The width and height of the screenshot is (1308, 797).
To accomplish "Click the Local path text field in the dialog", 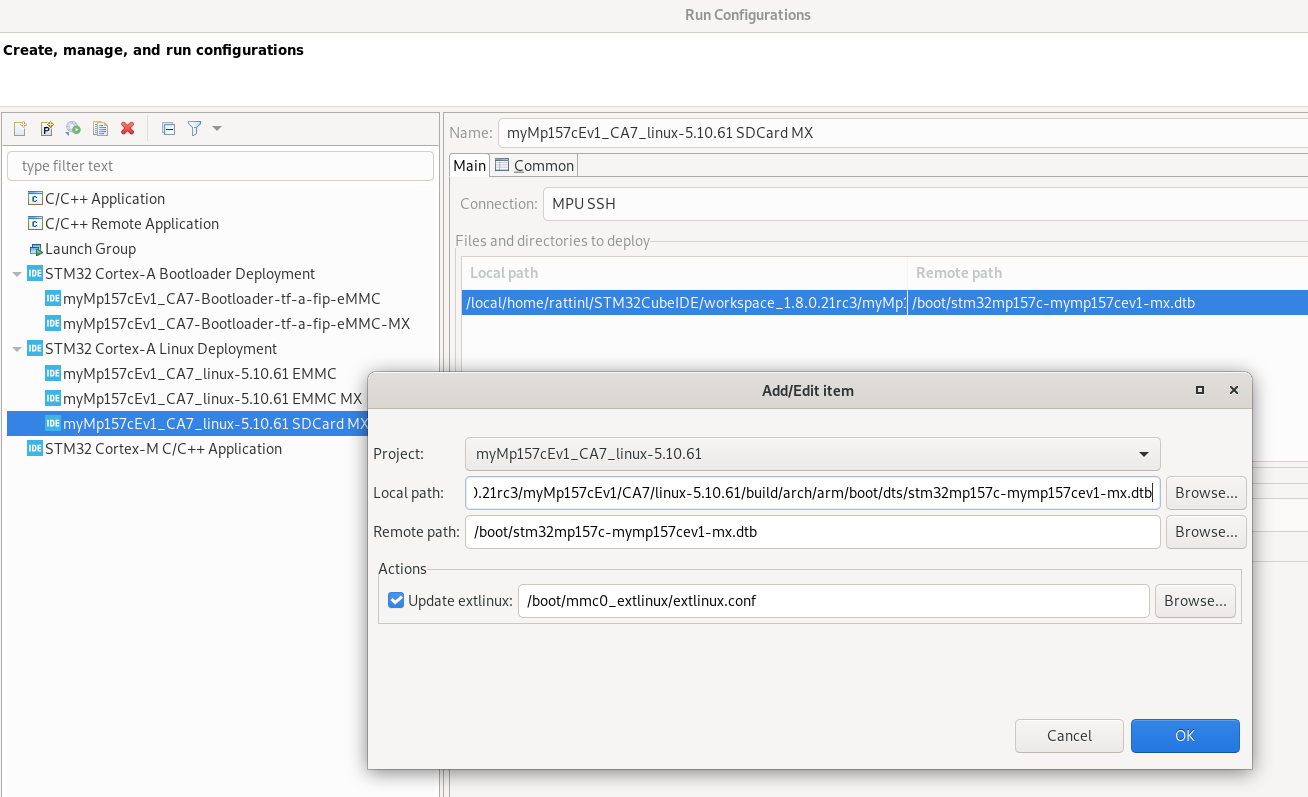I will tap(813, 493).
